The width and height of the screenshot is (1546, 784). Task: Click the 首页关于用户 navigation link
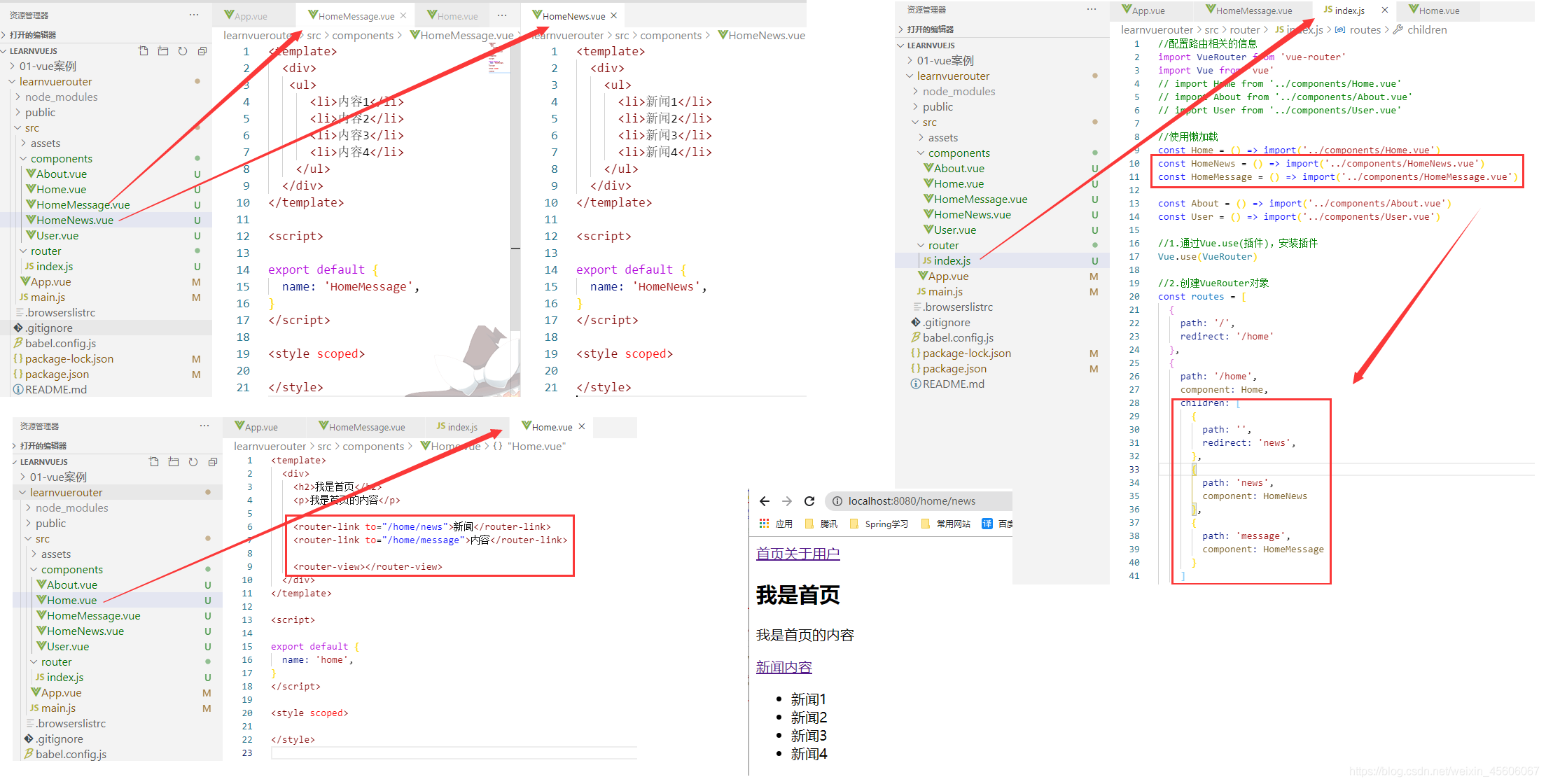click(x=798, y=554)
